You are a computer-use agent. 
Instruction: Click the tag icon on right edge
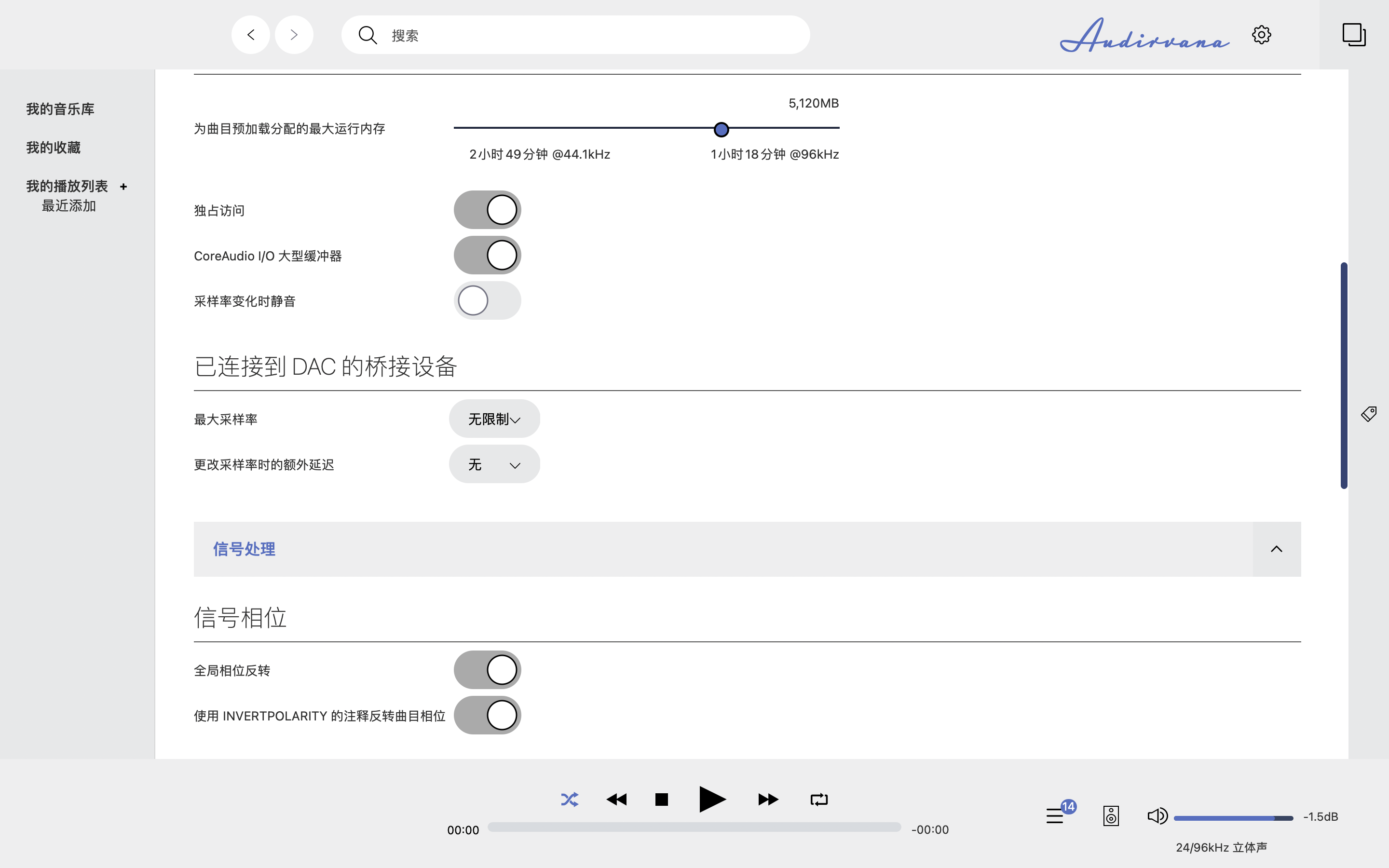(1370, 413)
